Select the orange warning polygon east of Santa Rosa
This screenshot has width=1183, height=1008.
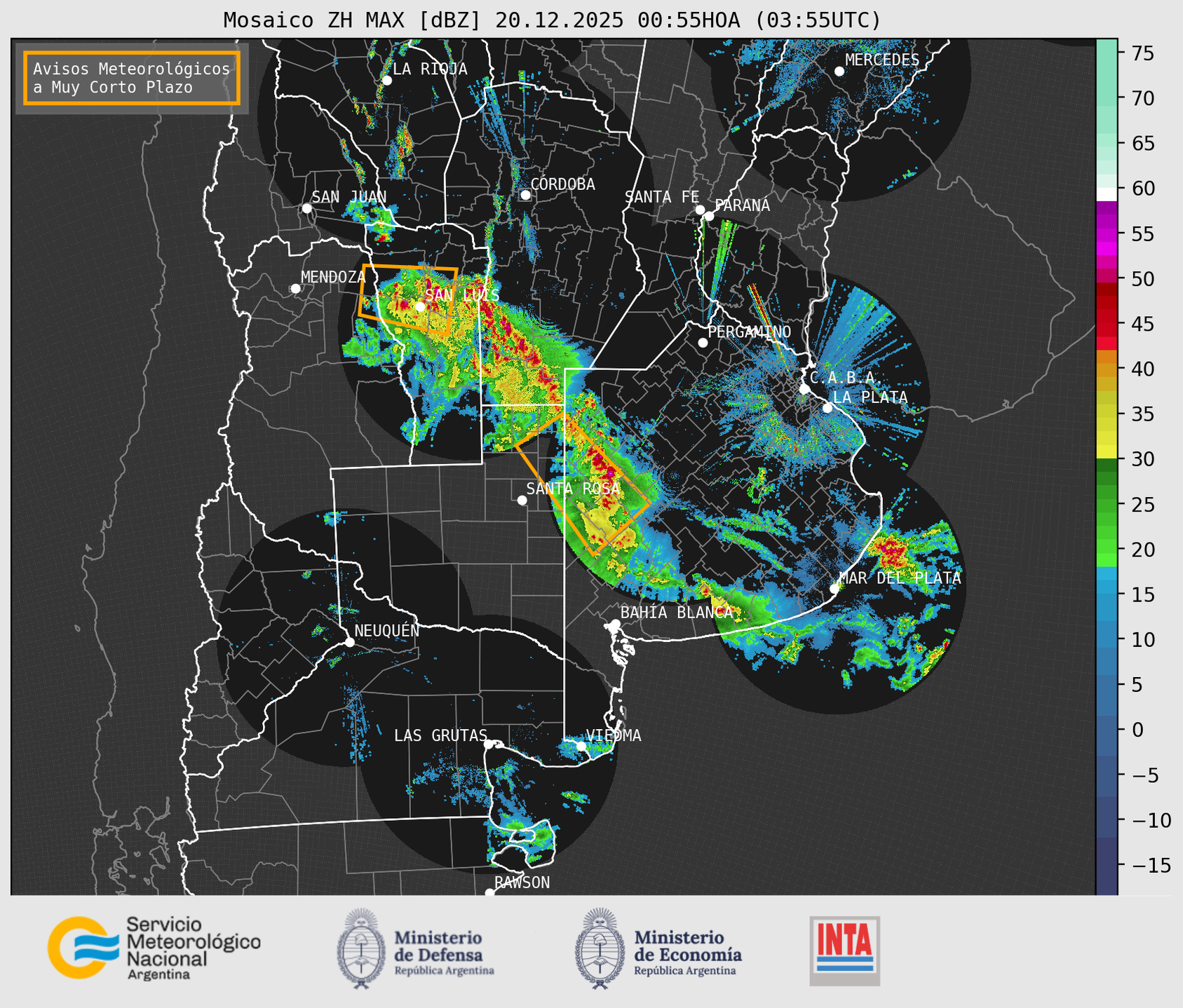coord(582,484)
